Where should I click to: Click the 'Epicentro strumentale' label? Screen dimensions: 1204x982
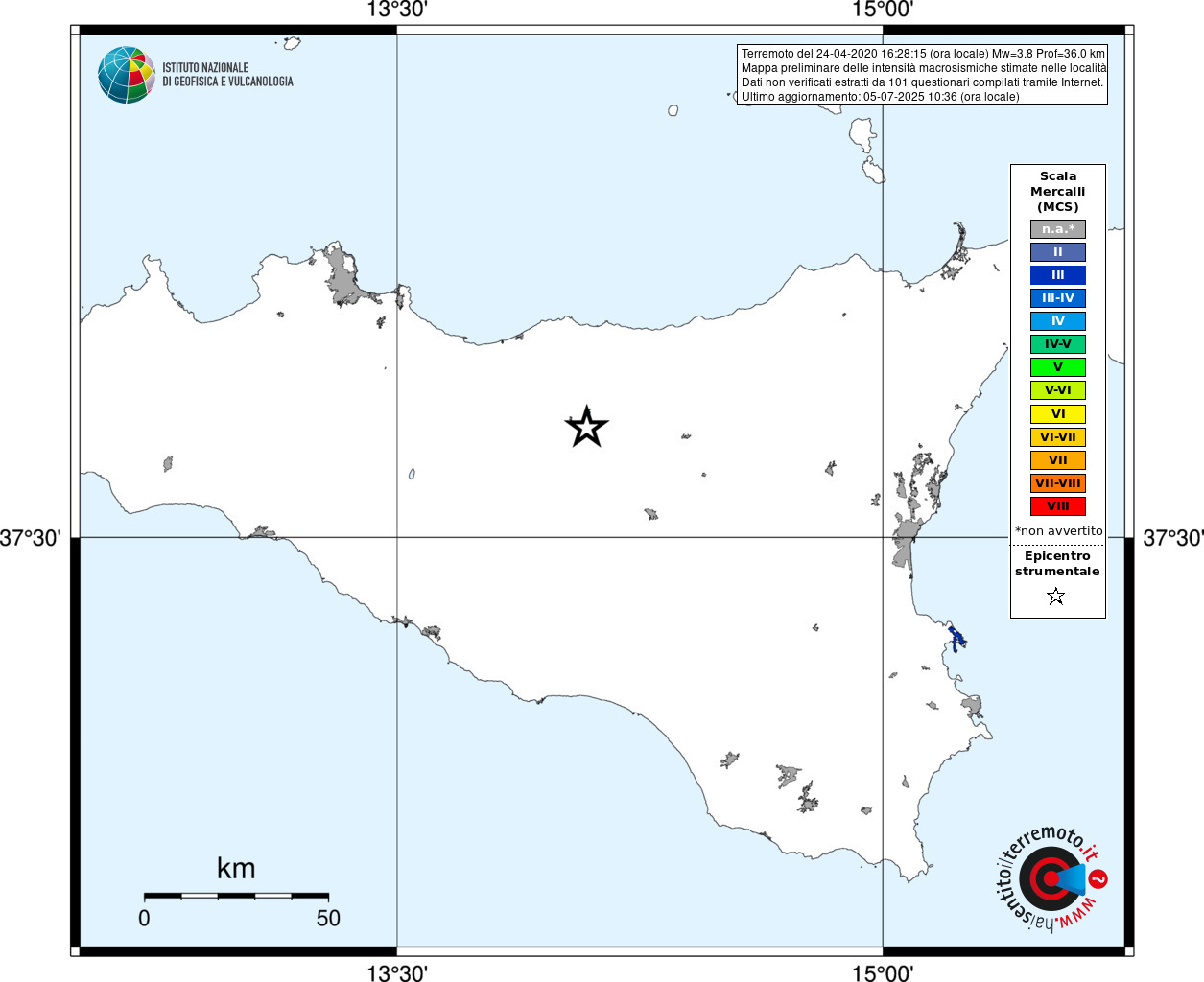1057,564
